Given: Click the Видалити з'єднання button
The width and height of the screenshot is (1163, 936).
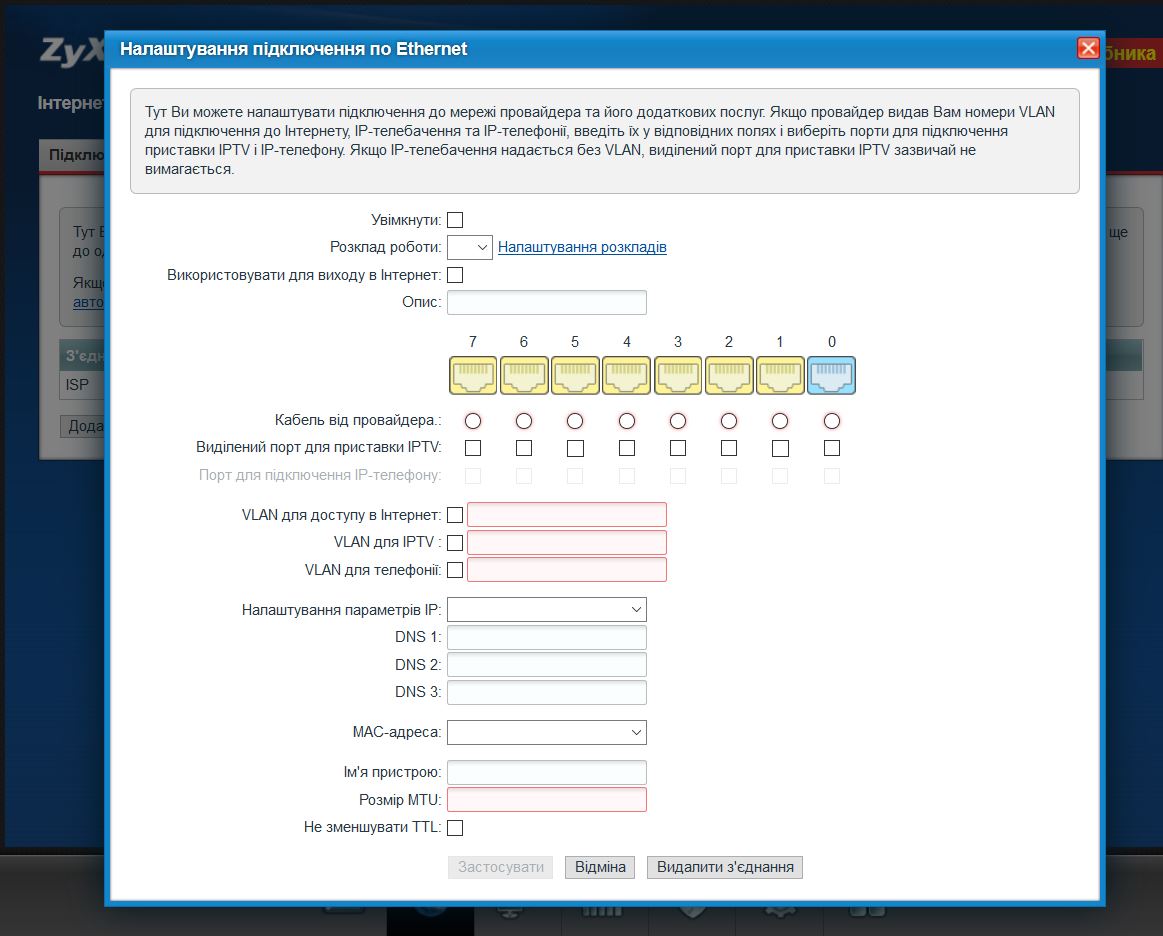Looking at the screenshot, I should 725,867.
